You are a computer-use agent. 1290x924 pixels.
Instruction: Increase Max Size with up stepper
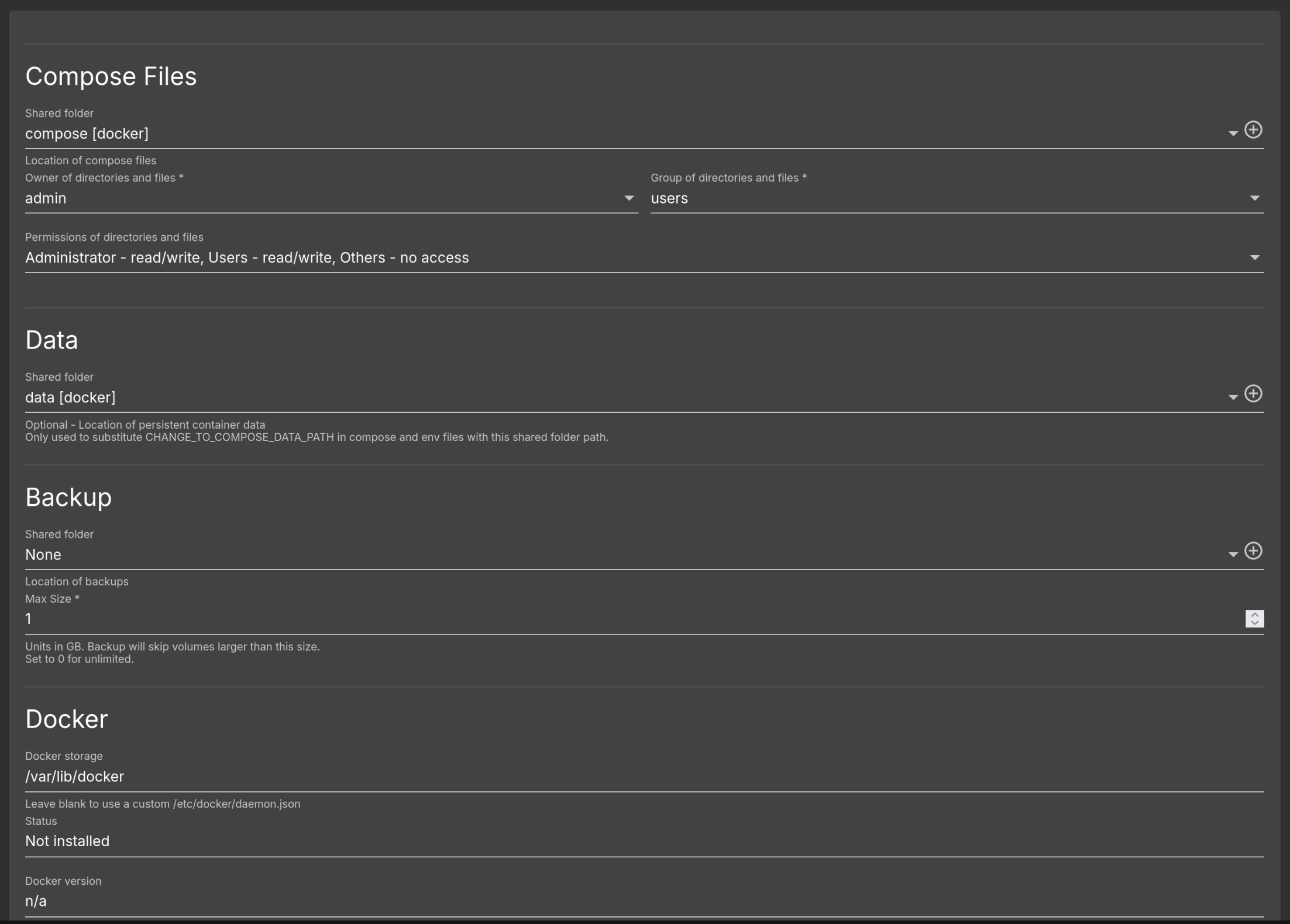coord(1254,615)
